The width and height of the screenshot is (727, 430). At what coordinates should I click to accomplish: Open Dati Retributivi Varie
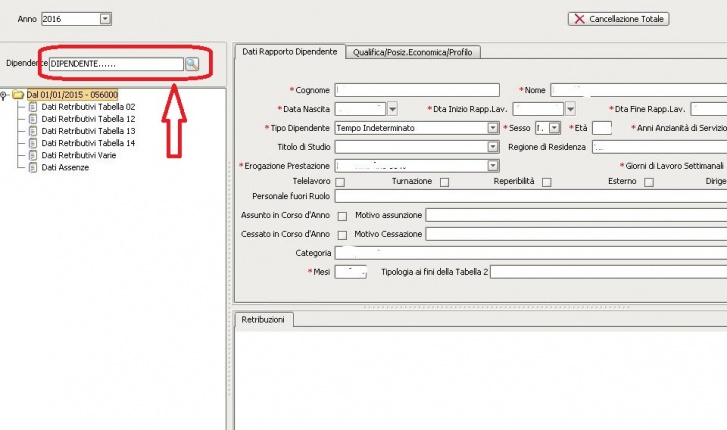[79, 155]
